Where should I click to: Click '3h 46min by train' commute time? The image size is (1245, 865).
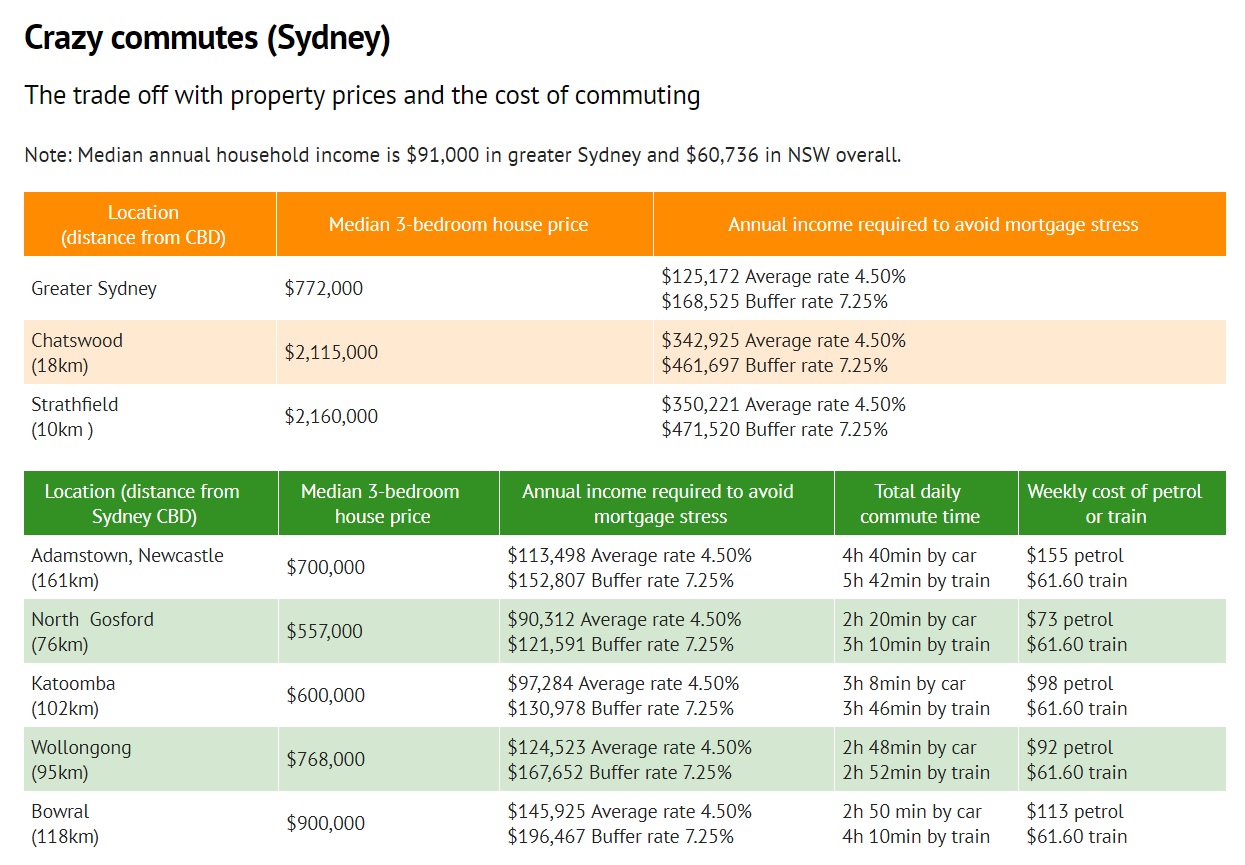click(x=916, y=708)
